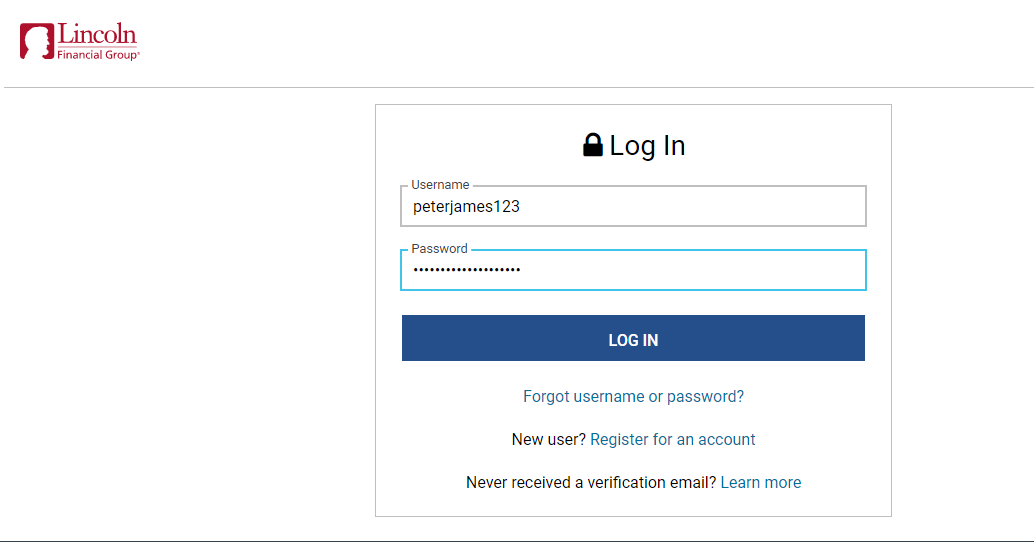
Task: Click the Lincoln wordmark in the header
Action: pyautogui.click(x=97, y=35)
